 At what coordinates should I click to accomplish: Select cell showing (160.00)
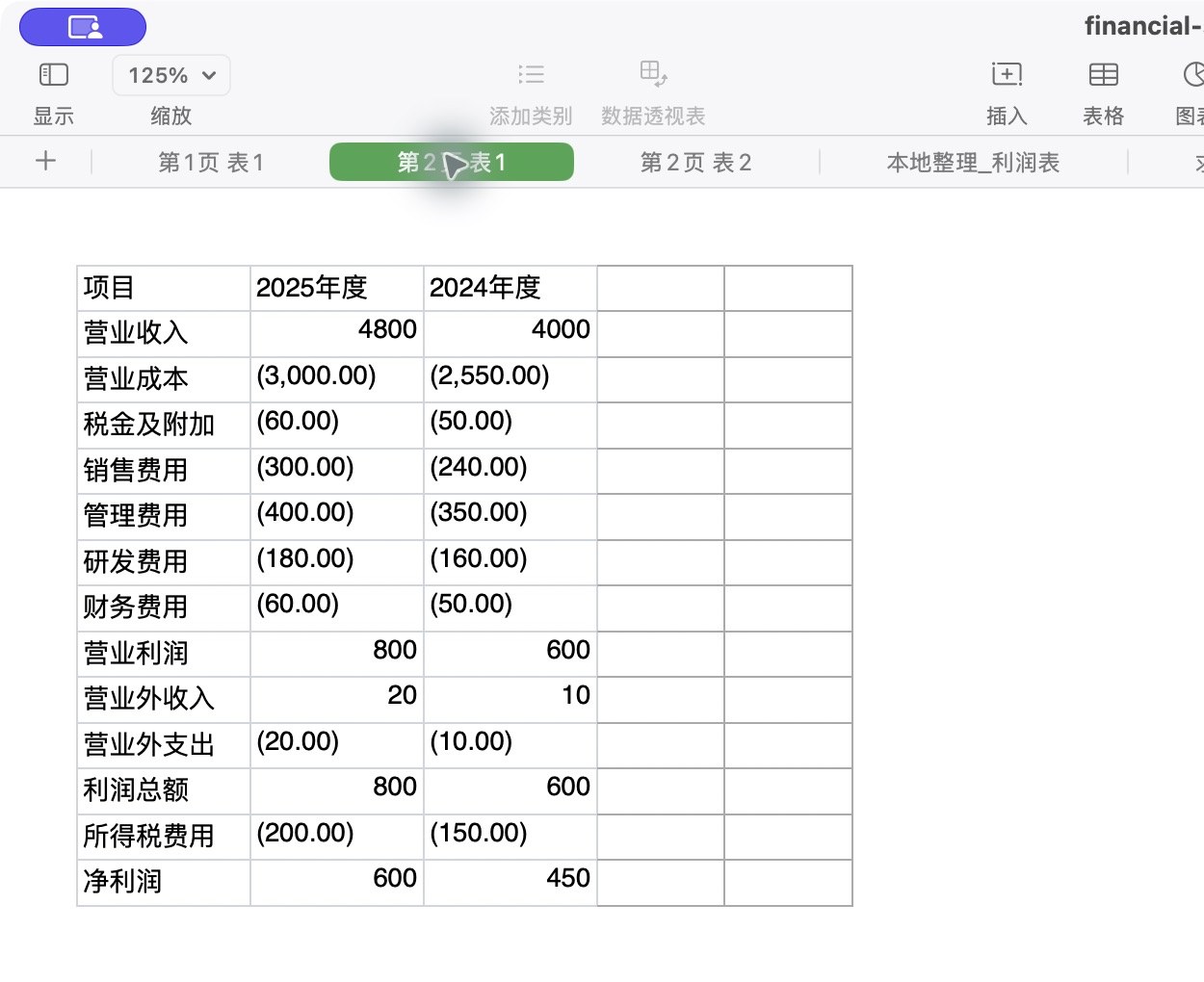tap(510, 563)
